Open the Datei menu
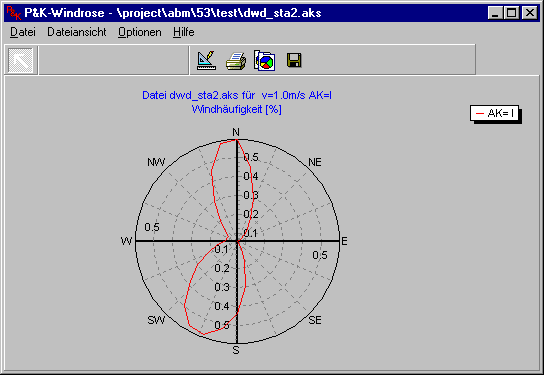The image size is (544, 375). click(x=23, y=32)
